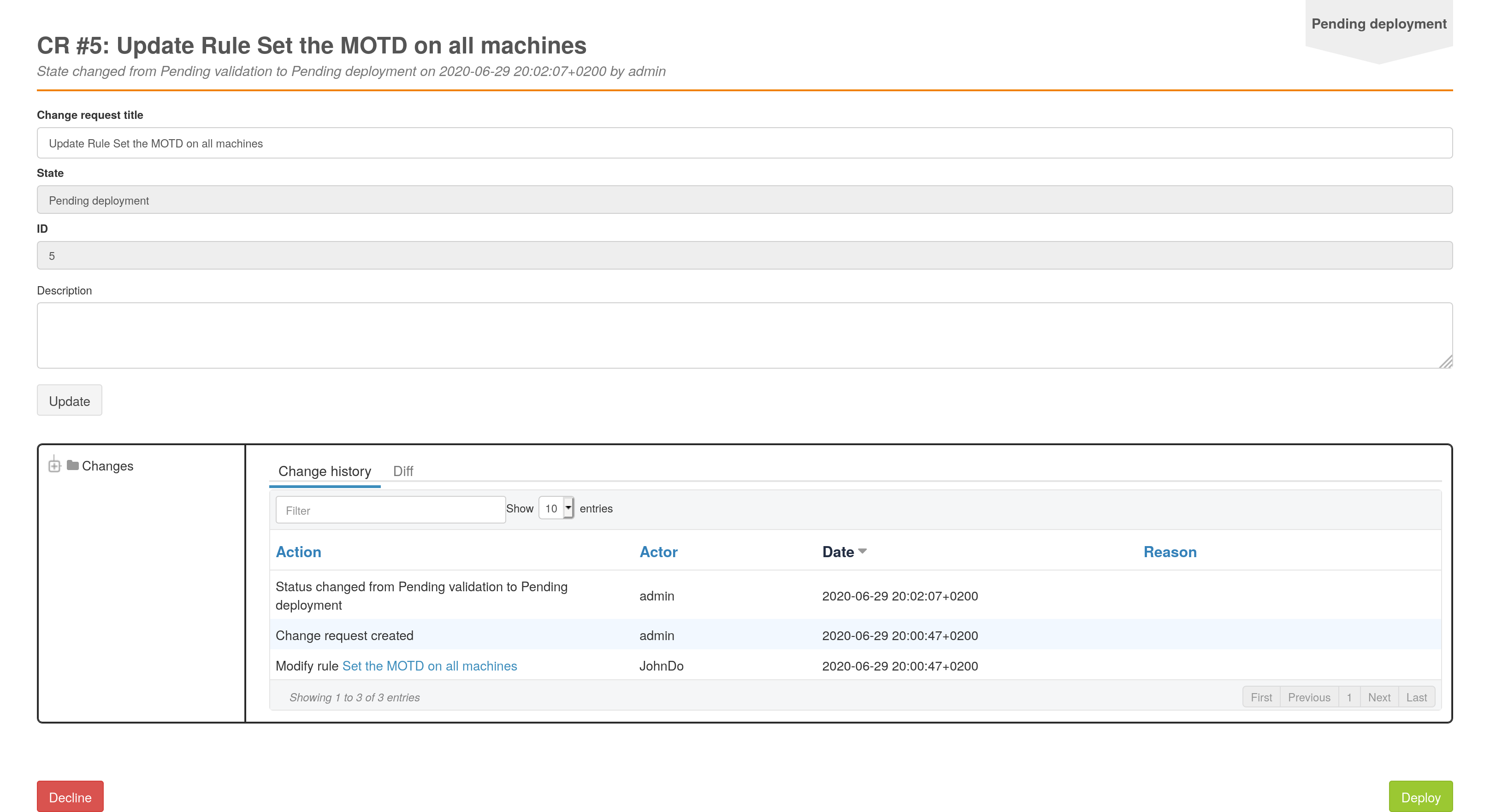Select the Change history tab
Viewport: 1490px width, 812px height.
coord(325,471)
